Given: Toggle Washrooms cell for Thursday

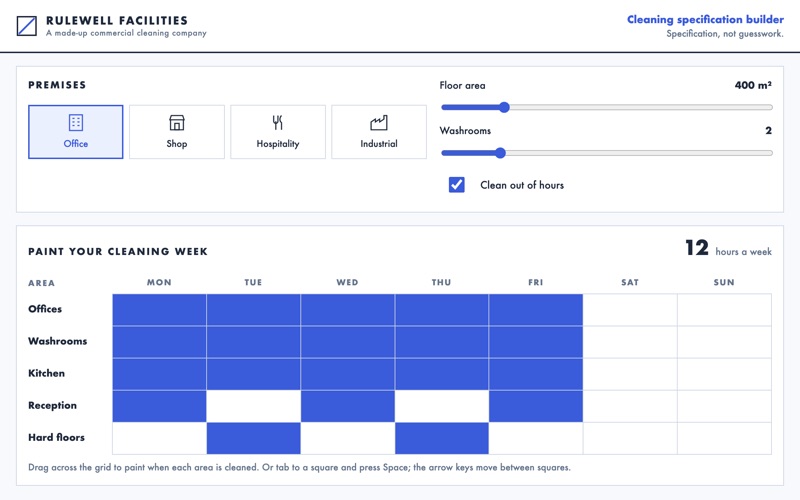Looking at the screenshot, I should pos(442,342).
